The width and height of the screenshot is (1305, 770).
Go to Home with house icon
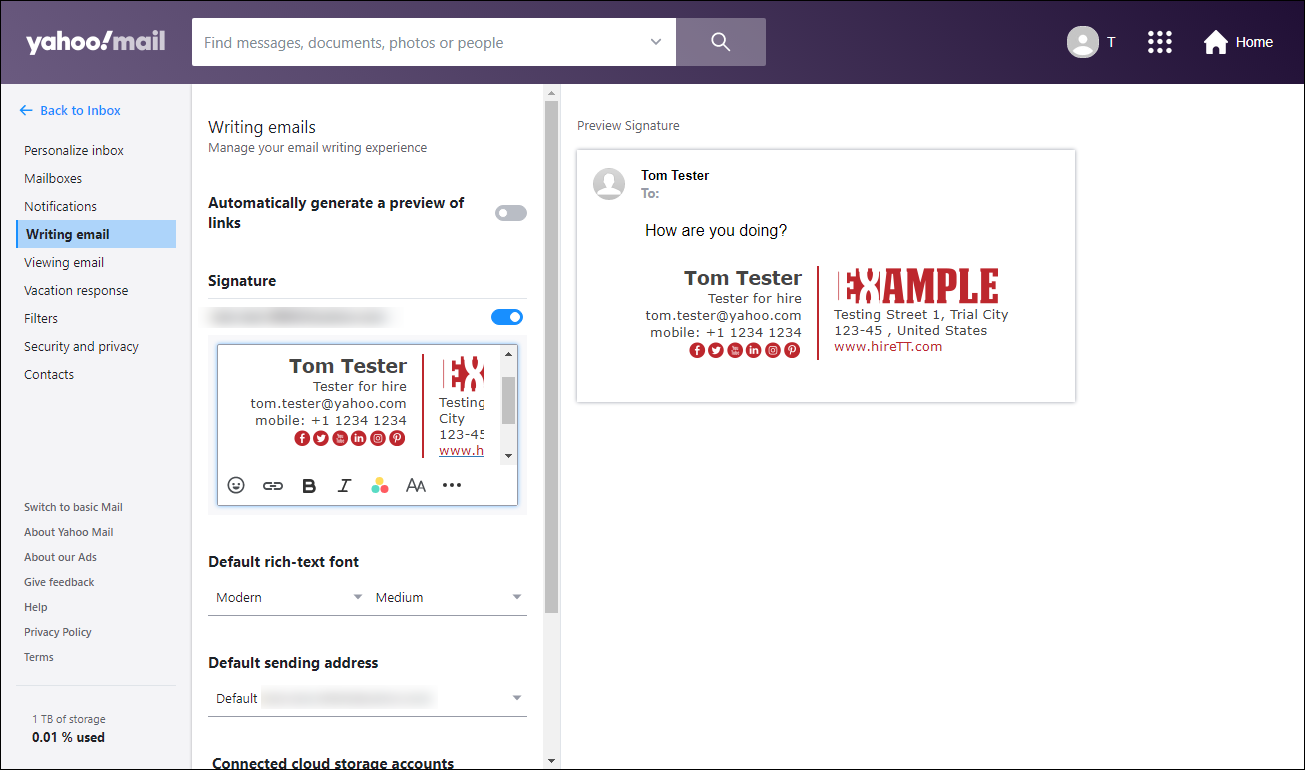1238,42
